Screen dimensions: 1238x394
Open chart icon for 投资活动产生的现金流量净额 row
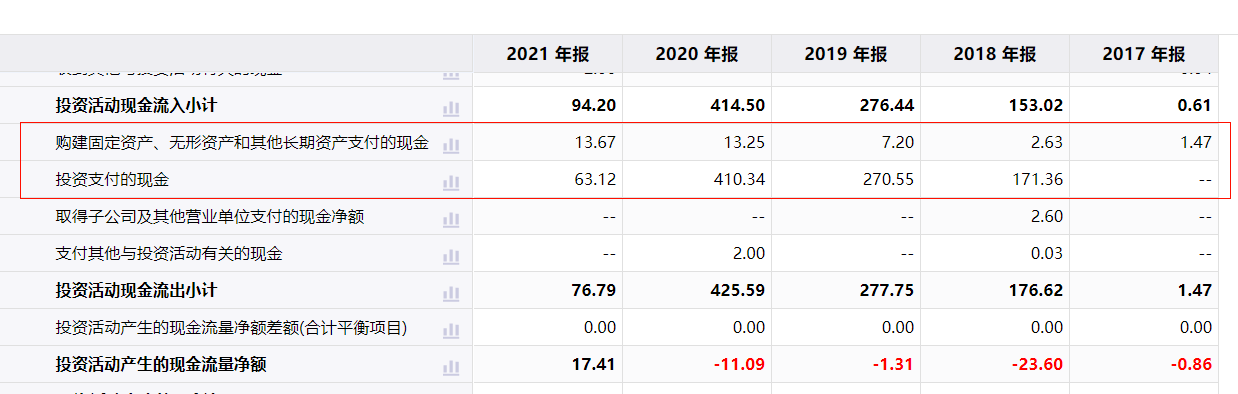tap(451, 366)
